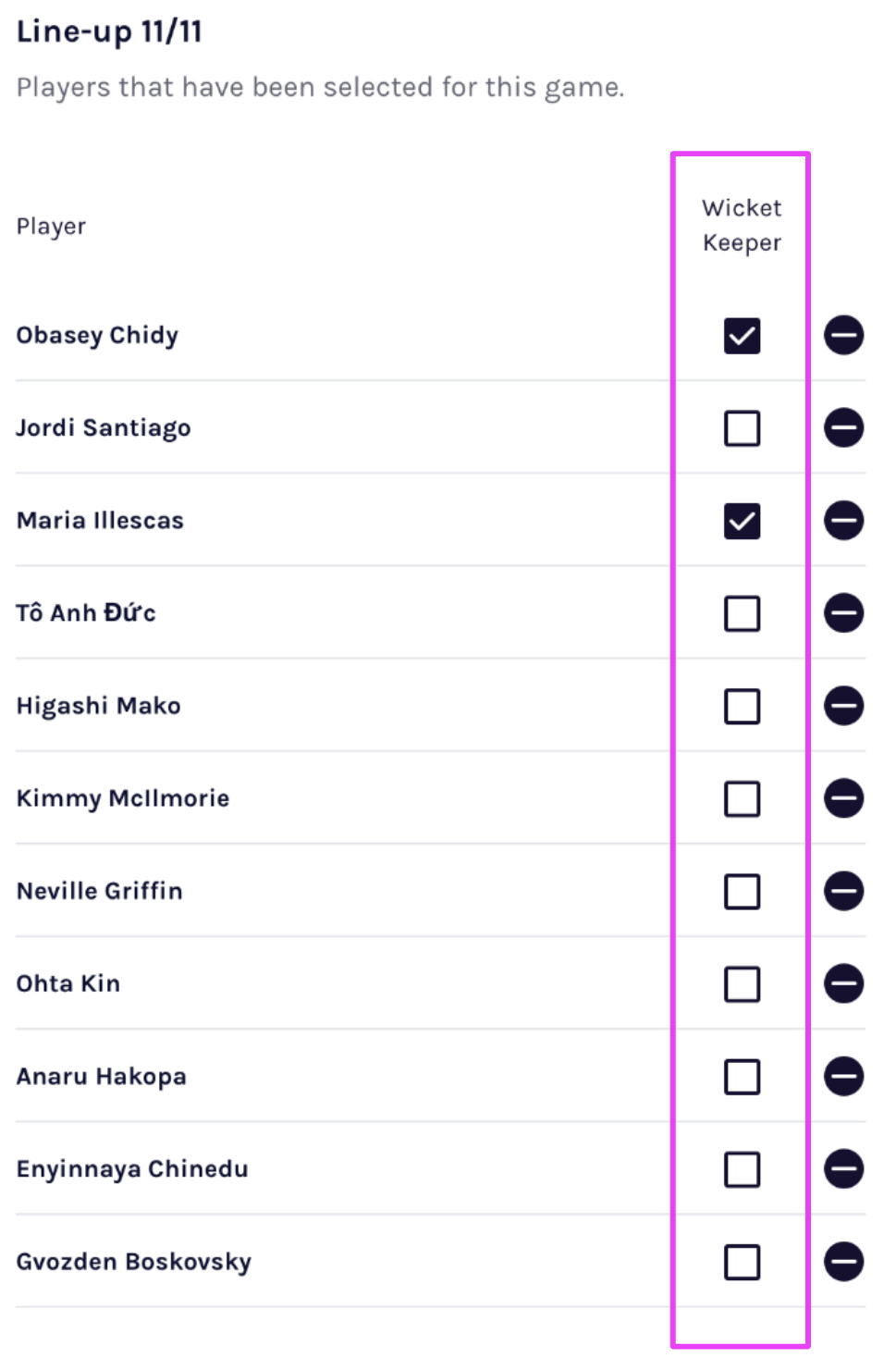
Task: Remove Anaru Hakopa from line-up
Action: [843, 1076]
